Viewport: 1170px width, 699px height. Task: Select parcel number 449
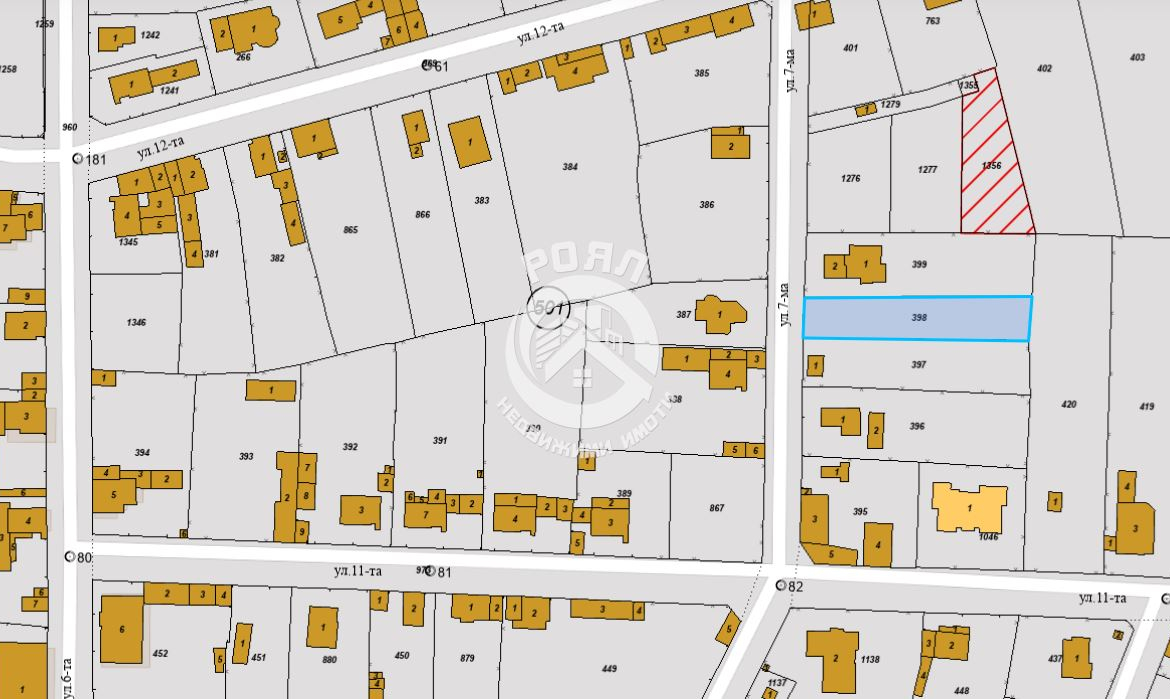pyautogui.click(x=609, y=668)
